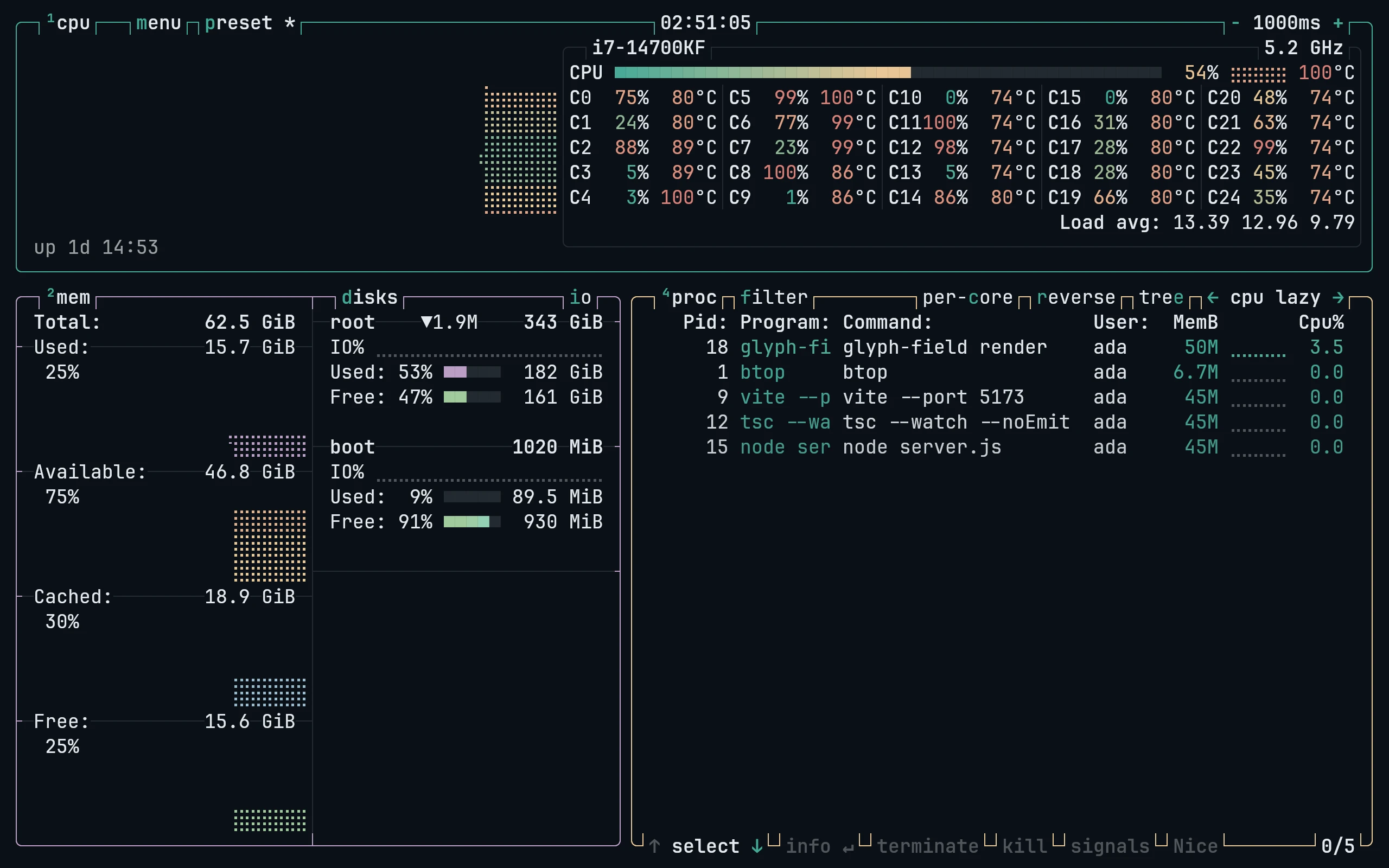Toggle cpu lazy sorting mode
Viewport: 1389px width, 868px height.
(x=1276, y=297)
